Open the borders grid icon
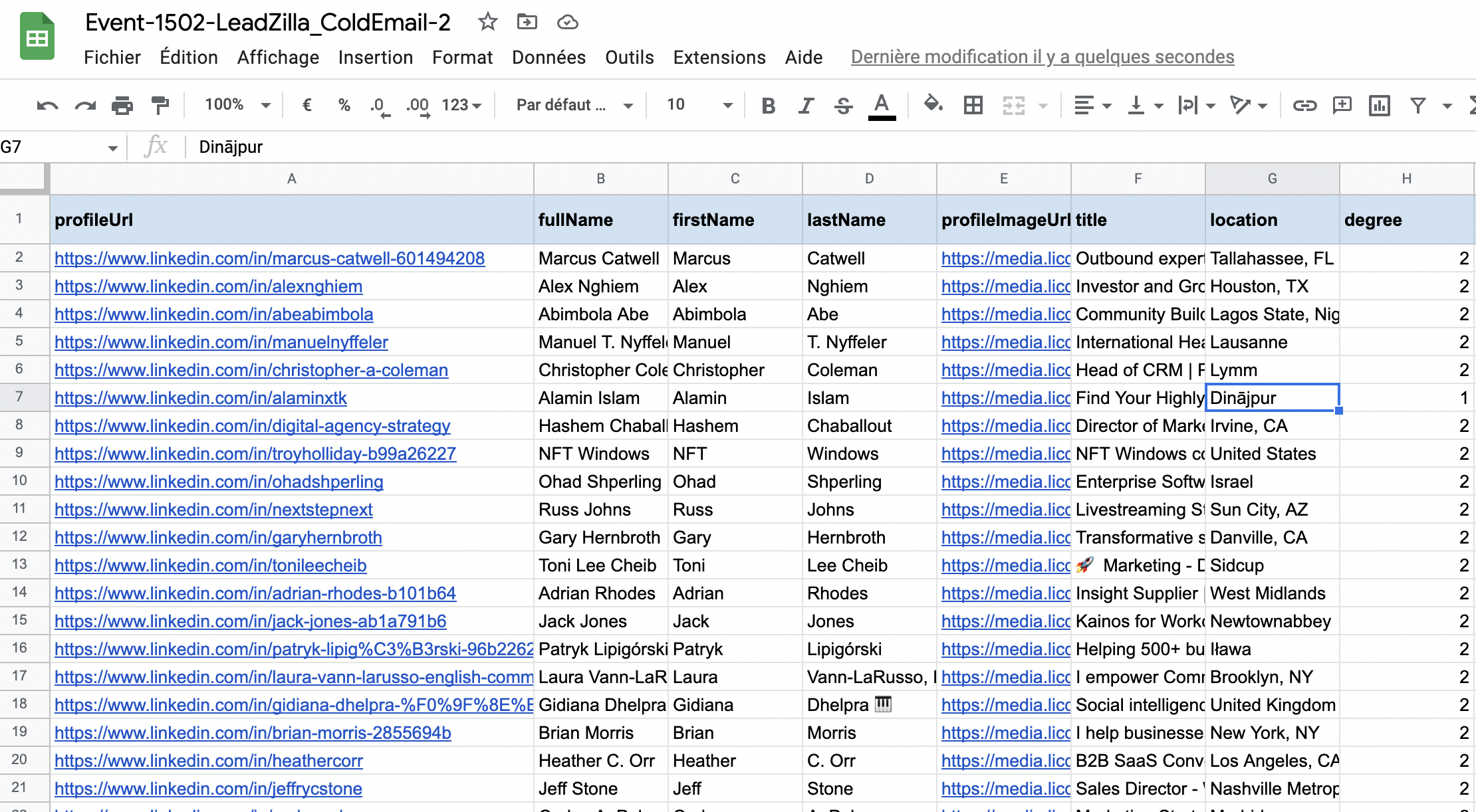This screenshot has height=812, width=1476. click(x=973, y=105)
